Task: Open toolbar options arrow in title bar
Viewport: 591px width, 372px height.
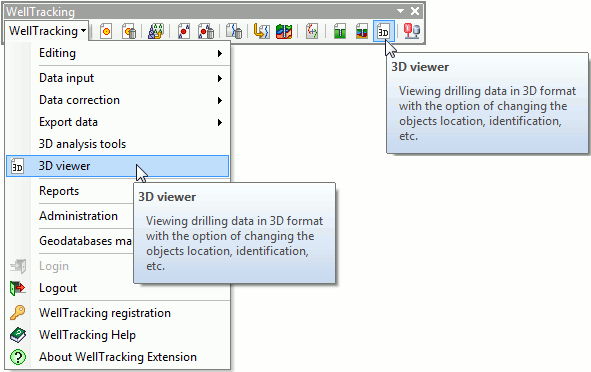Action: click(x=400, y=11)
